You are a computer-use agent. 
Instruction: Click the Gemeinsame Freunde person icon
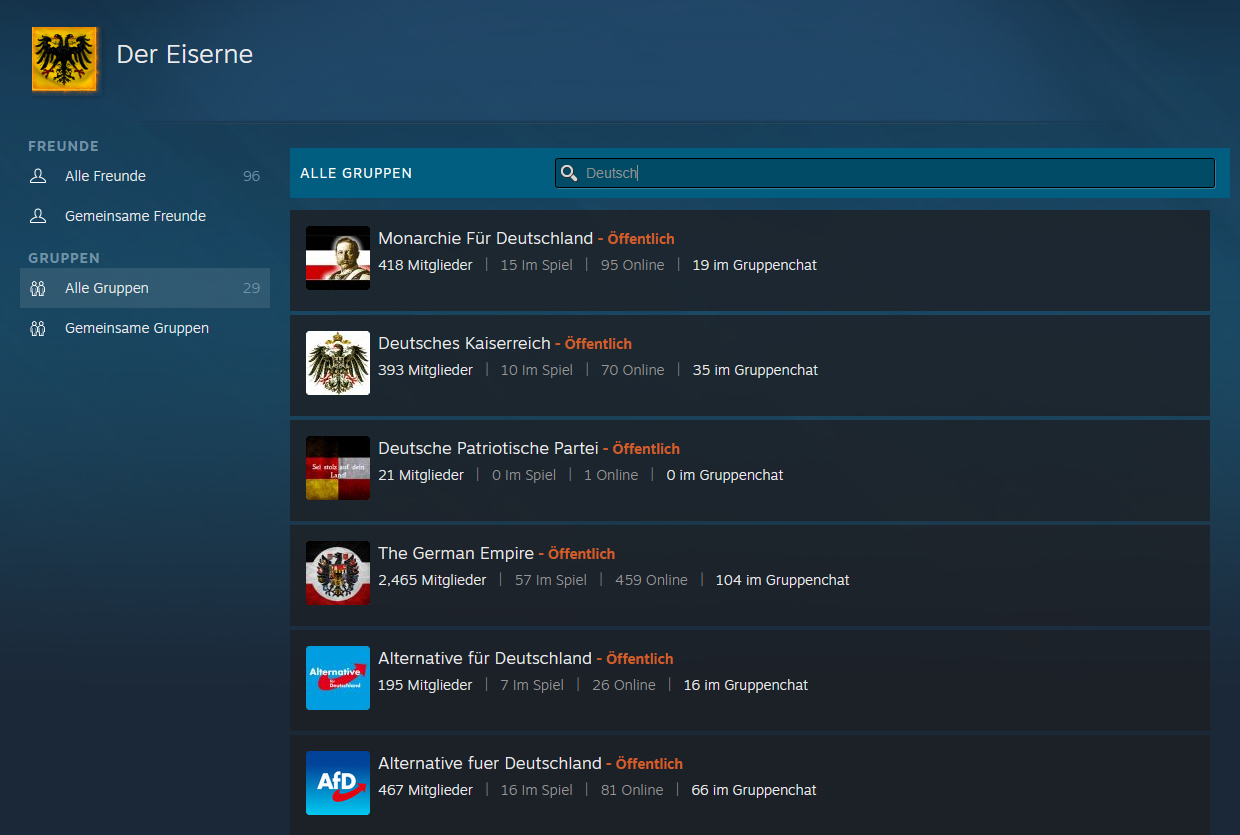point(38,216)
